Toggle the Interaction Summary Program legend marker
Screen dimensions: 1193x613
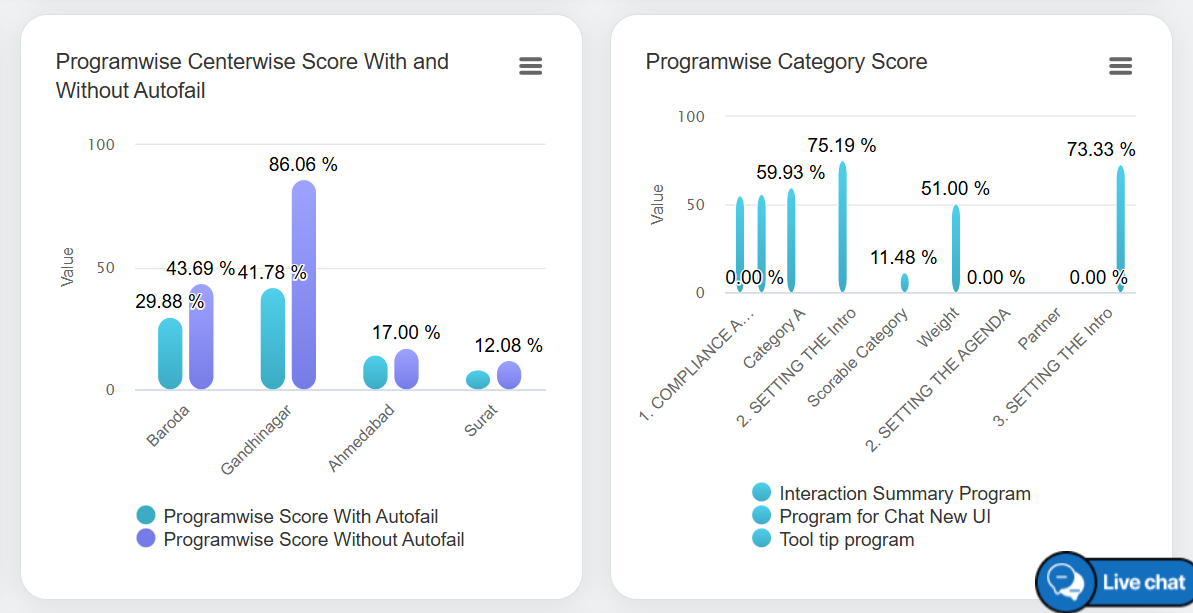tap(762, 493)
